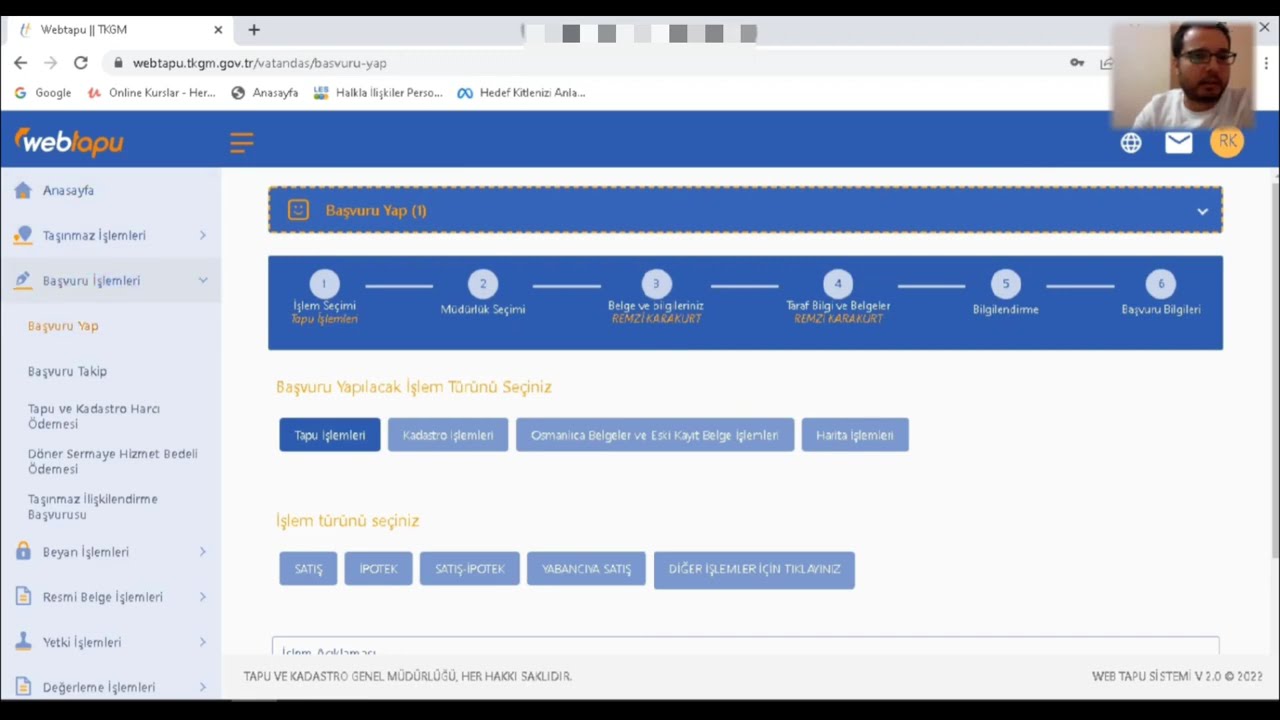Open the Anasayfa bookmark in bookmarks bar
This screenshot has height=720, width=1280.
pyautogui.click(x=265, y=92)
